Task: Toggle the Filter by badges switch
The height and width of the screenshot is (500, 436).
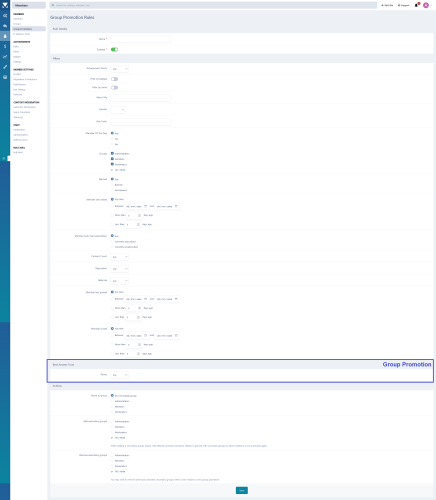Action: click(x=114, y=79)
